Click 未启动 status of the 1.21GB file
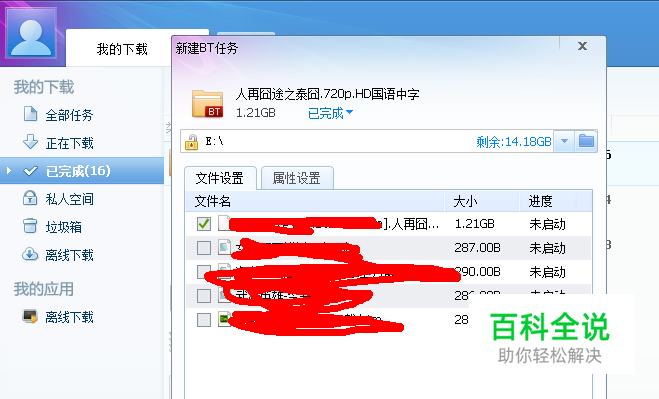This screenshot has width=659, height=399. click(548, 224)
